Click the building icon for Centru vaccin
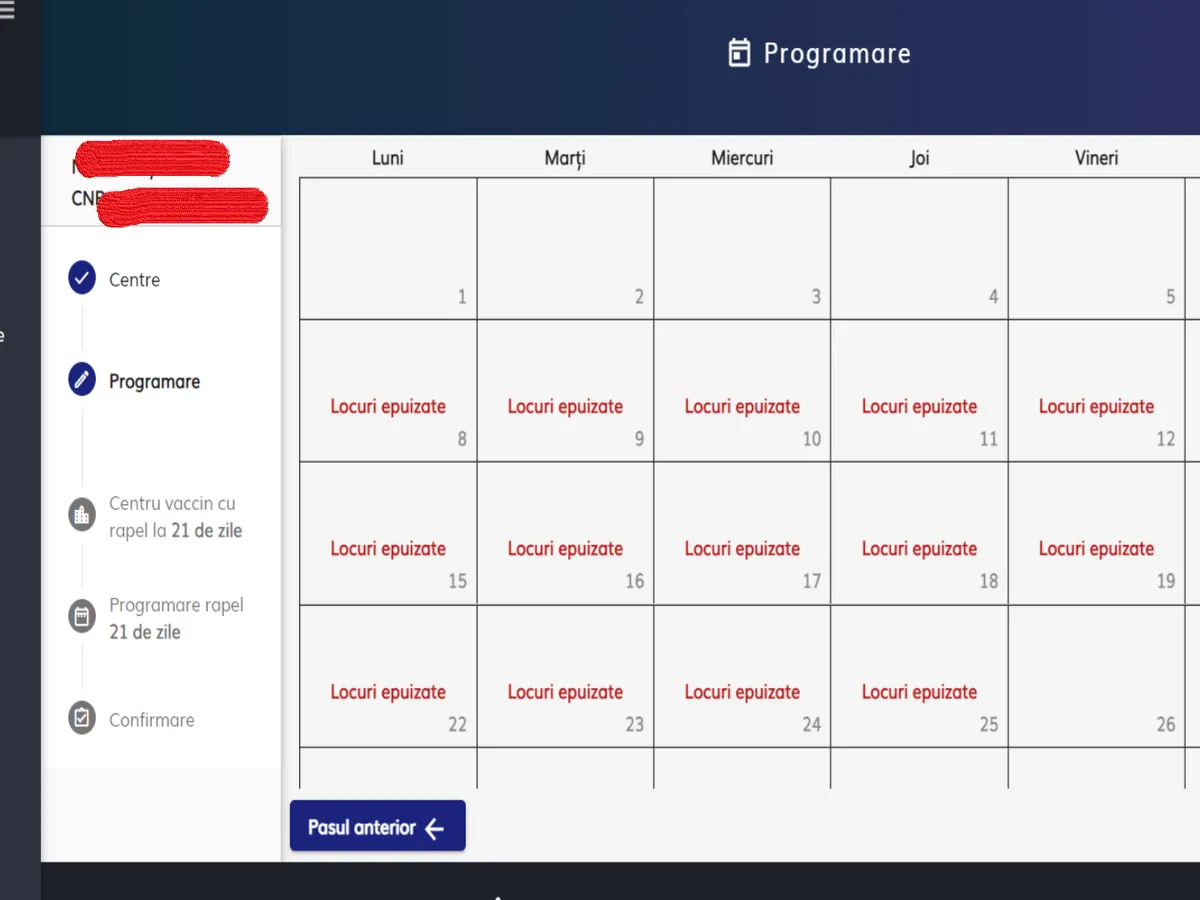 coord(82,515)
